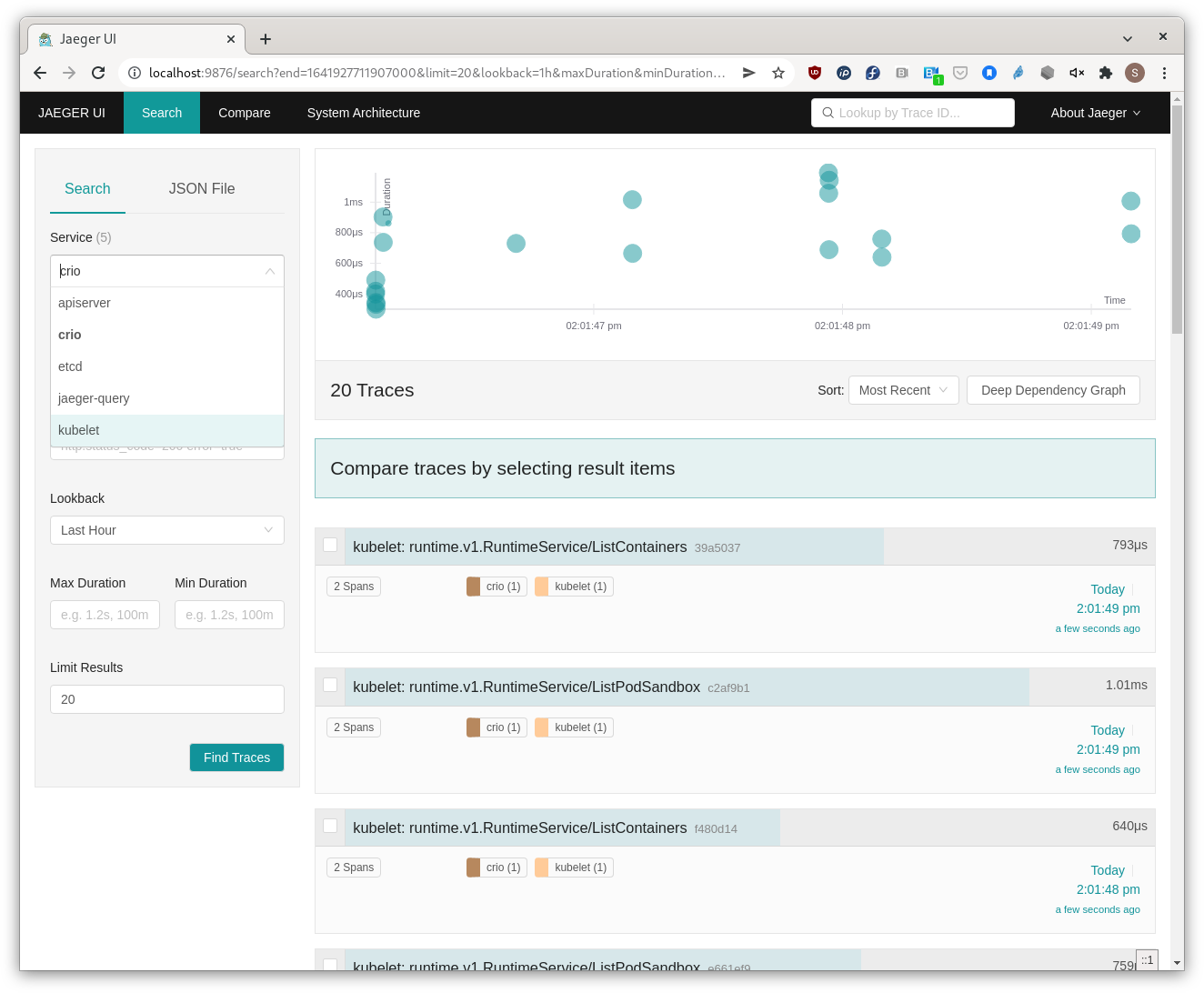
Task: Open the Deep Dependency Graph
Action: pyautogui.click(x=1053, y=390)
